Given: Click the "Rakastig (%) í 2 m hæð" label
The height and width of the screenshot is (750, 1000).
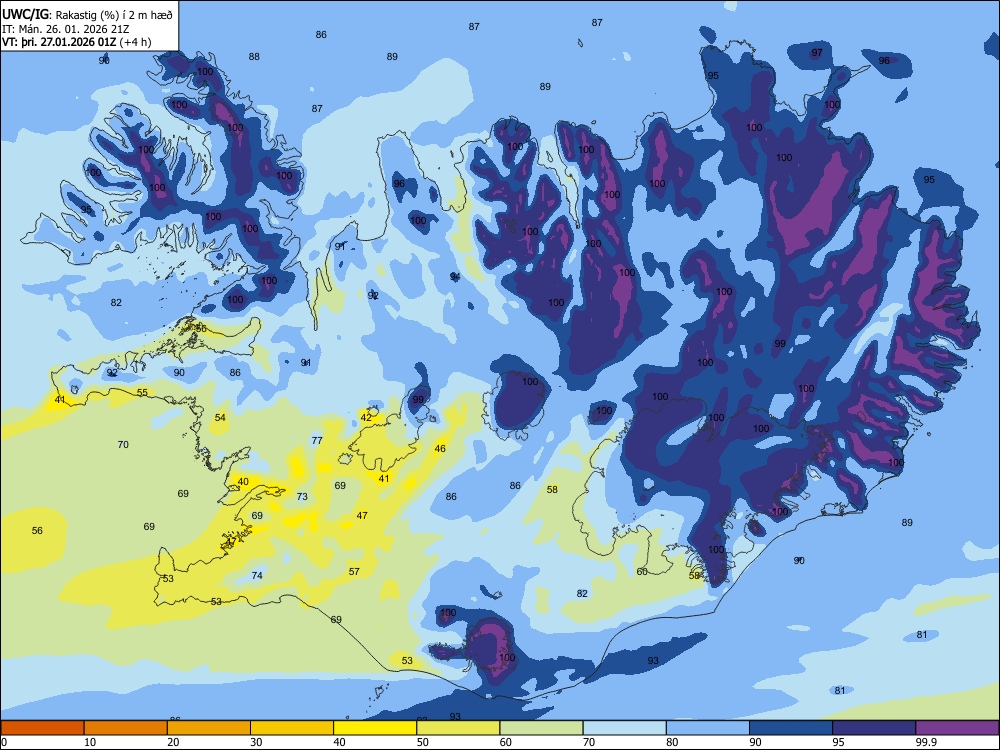Looking at the screenshot, I should pos(114,15).
